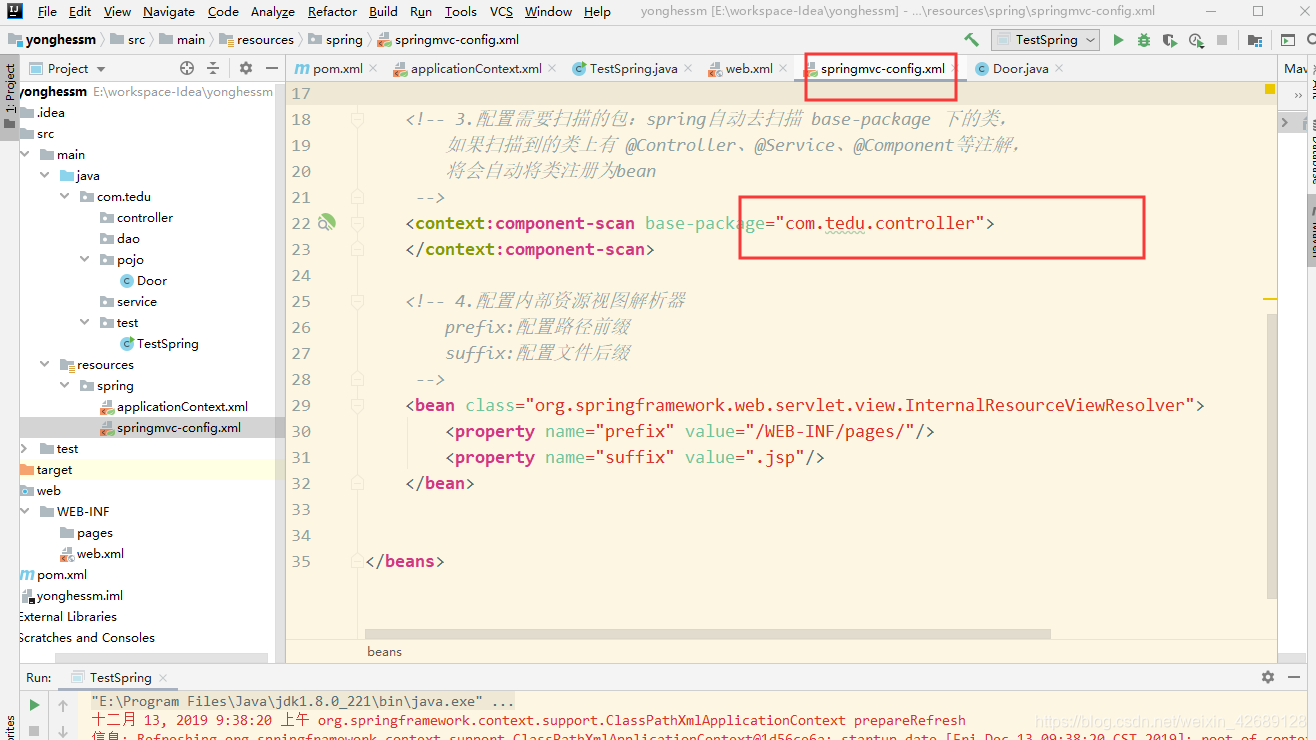This screenshot has width=1316, height=740.
Task: Collapse the resources folder node
Action: [x=46, y=365]
